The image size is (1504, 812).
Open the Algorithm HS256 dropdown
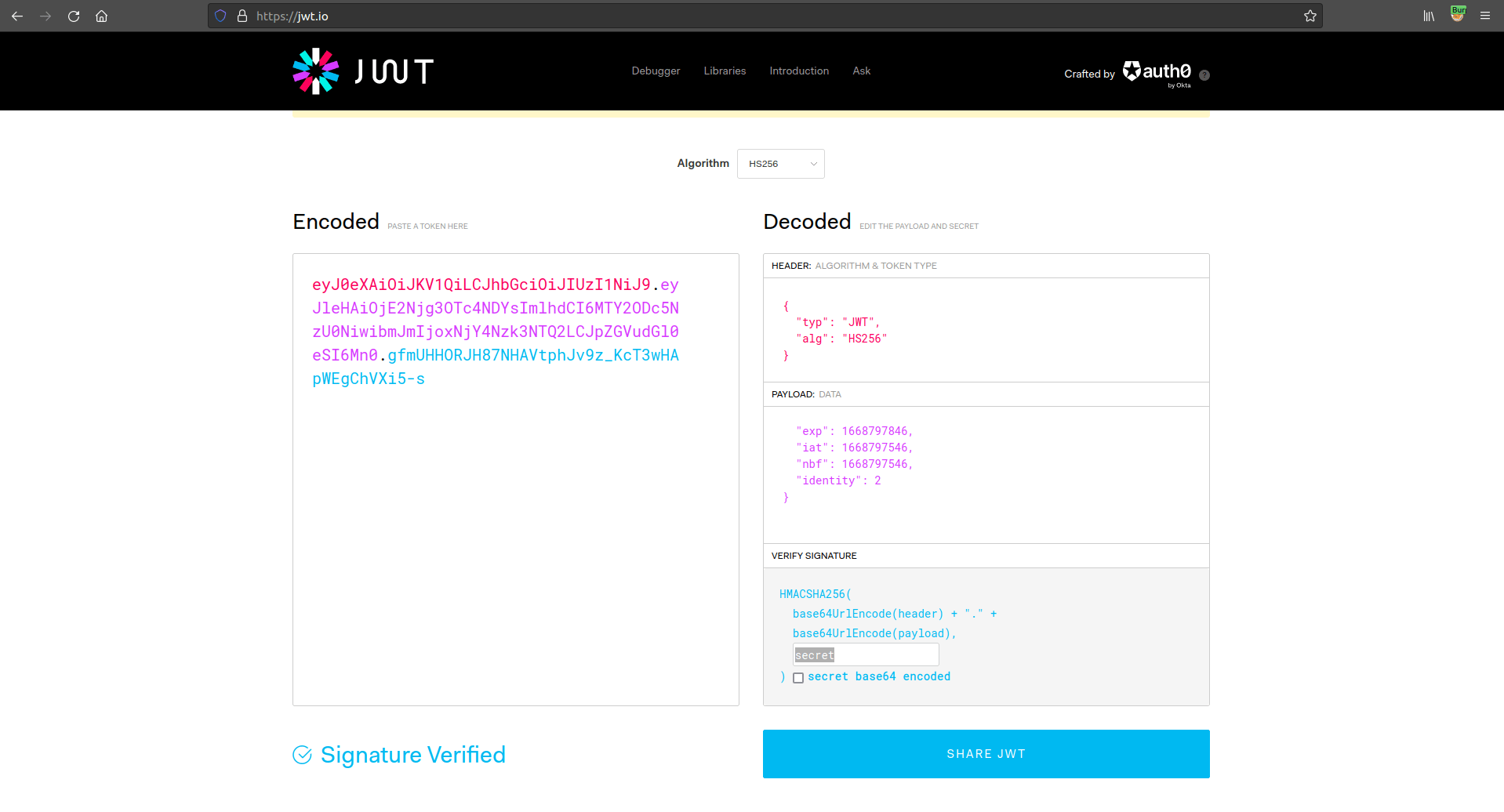[x=780, y=164]
